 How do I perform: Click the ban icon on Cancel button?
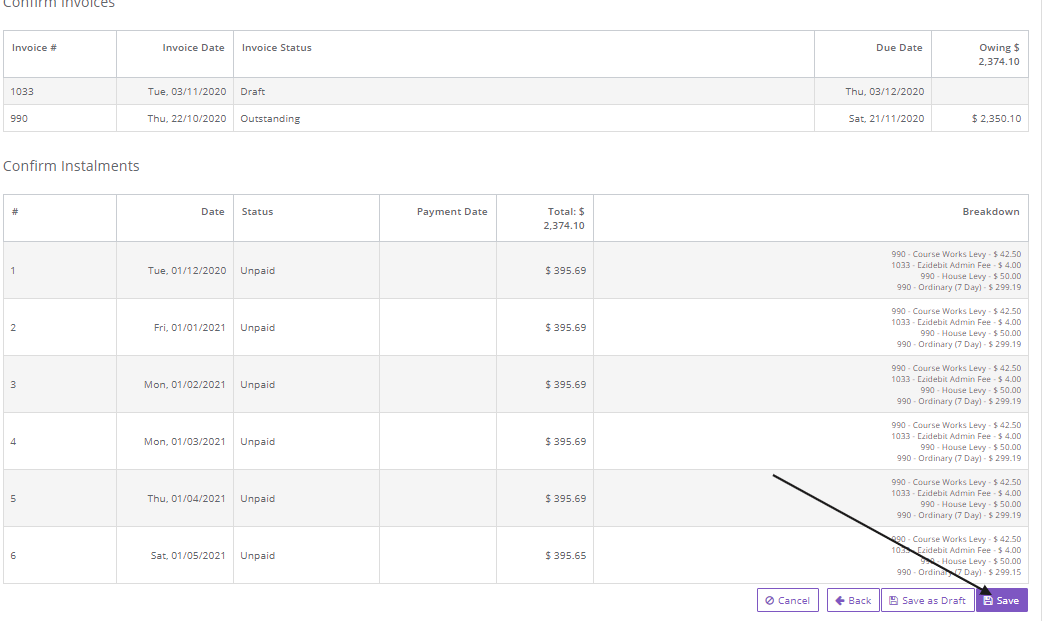770,600
